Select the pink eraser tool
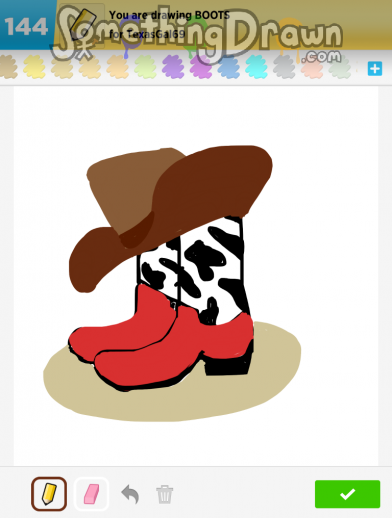This screenshot has width=392, height=518. (91, 494)
